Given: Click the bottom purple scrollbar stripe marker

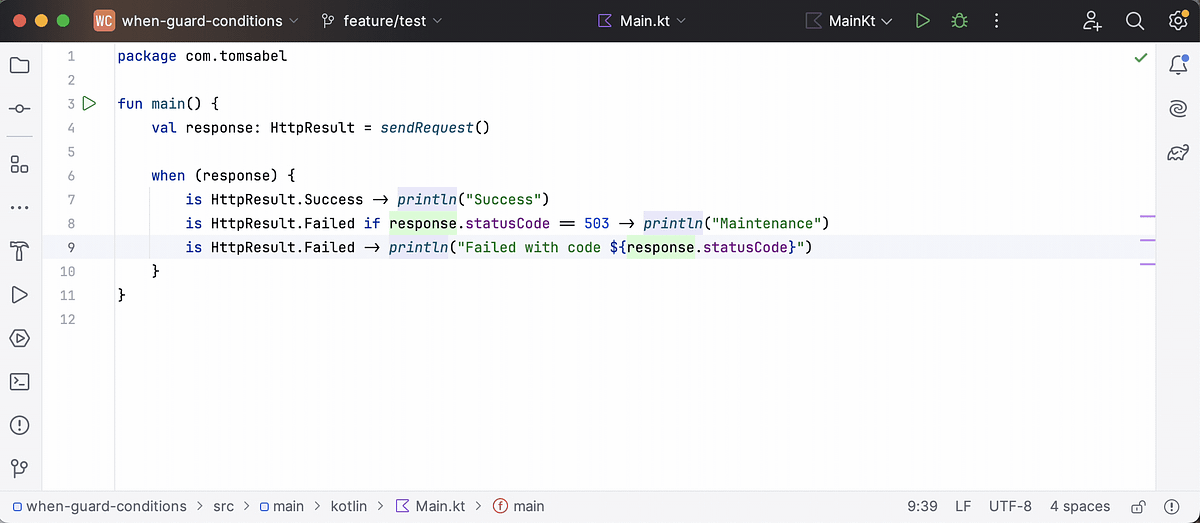Looking at the screenshot, I should tap(1147, 264).
